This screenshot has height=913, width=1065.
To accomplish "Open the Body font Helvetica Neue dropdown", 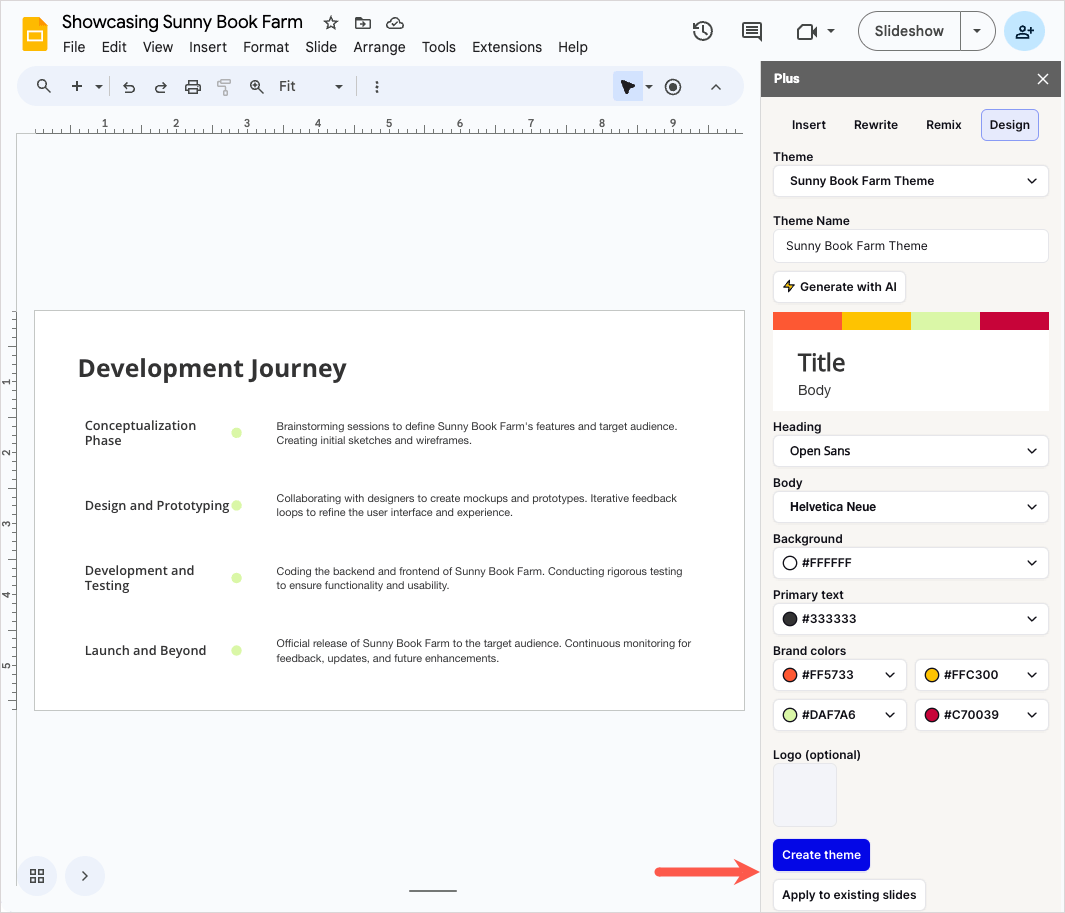I will coord(910,507).
